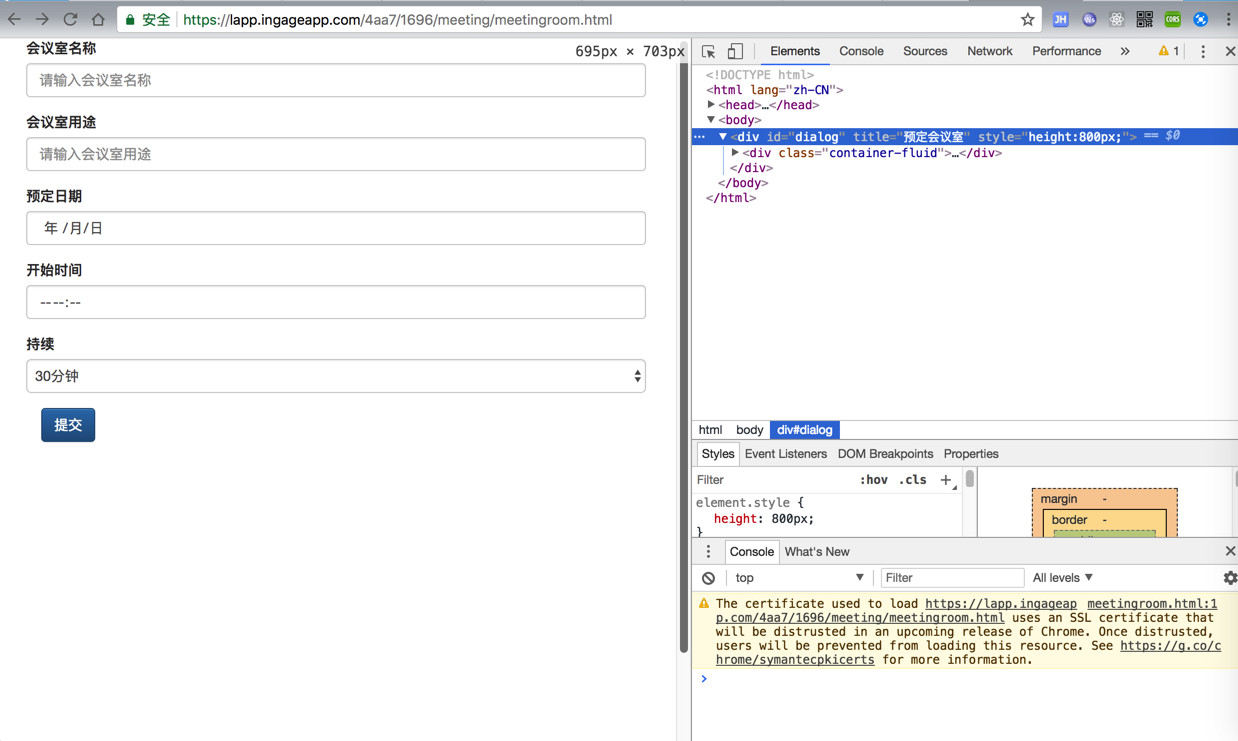This screenshot has height=741, width=1238.
Task: Open the warnings count indicator
Action: [1169, 51]
